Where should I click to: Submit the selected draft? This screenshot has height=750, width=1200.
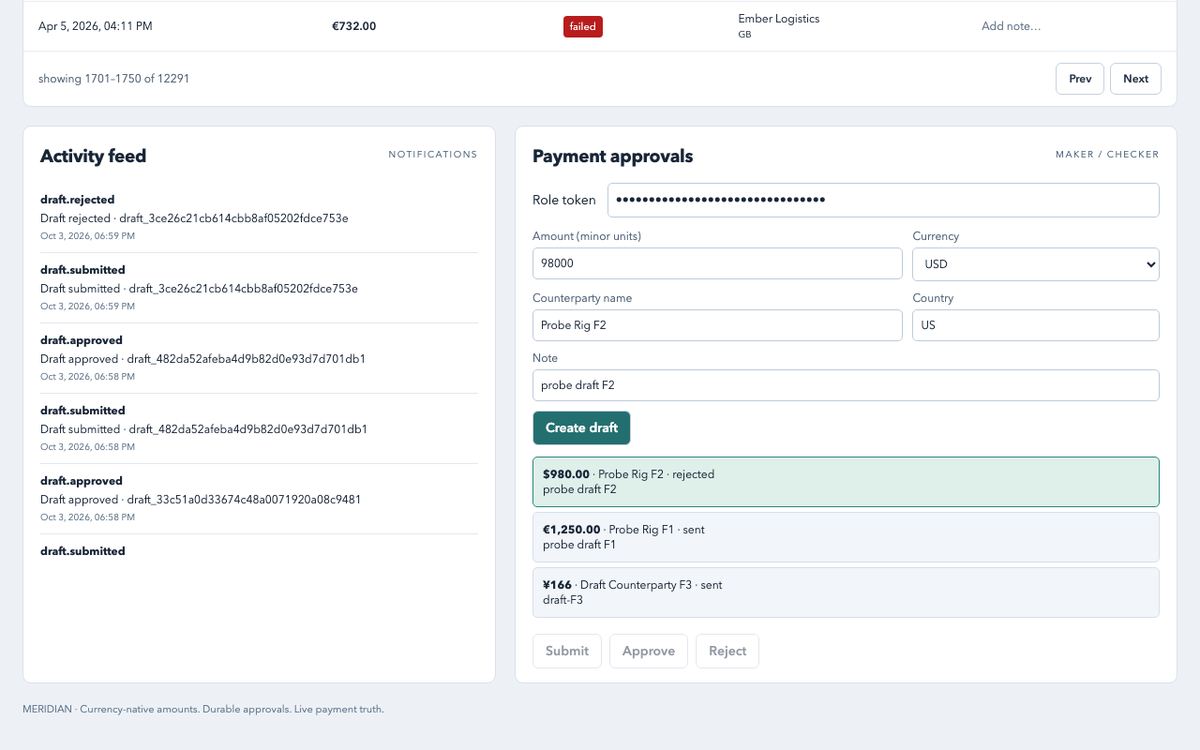(567, 651)
